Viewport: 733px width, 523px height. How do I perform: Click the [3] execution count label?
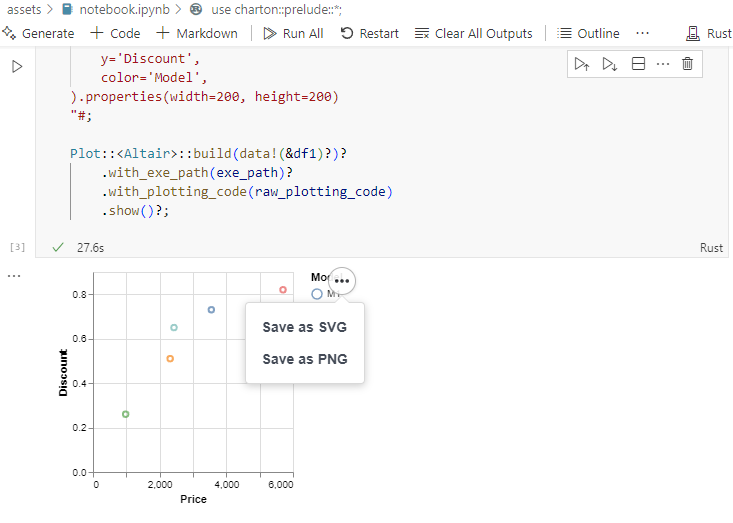[17, 247]
